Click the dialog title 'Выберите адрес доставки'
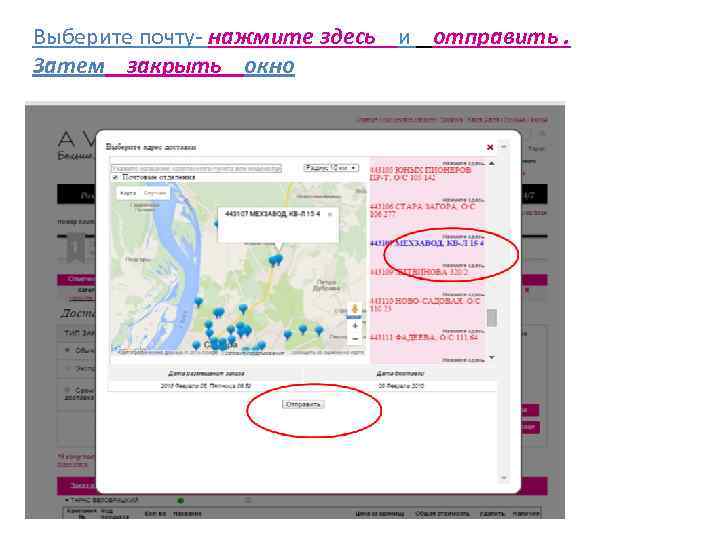The image size is (720, 540). tap(151, 147)
